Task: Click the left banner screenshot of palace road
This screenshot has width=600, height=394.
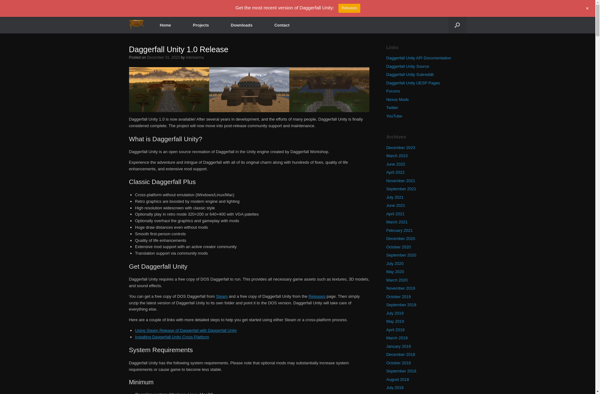Action: click(x=169, y=90)
